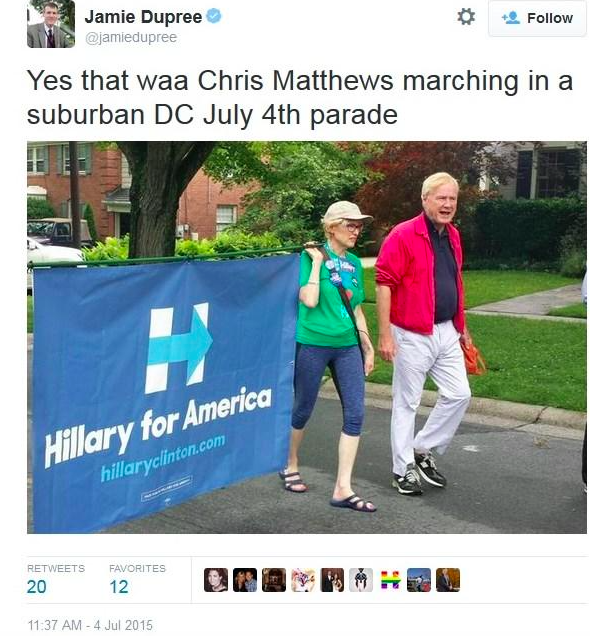
Task: Click the 11:37 AM - 4 Jul 2015 timestamp
Action: pos(90,625)
